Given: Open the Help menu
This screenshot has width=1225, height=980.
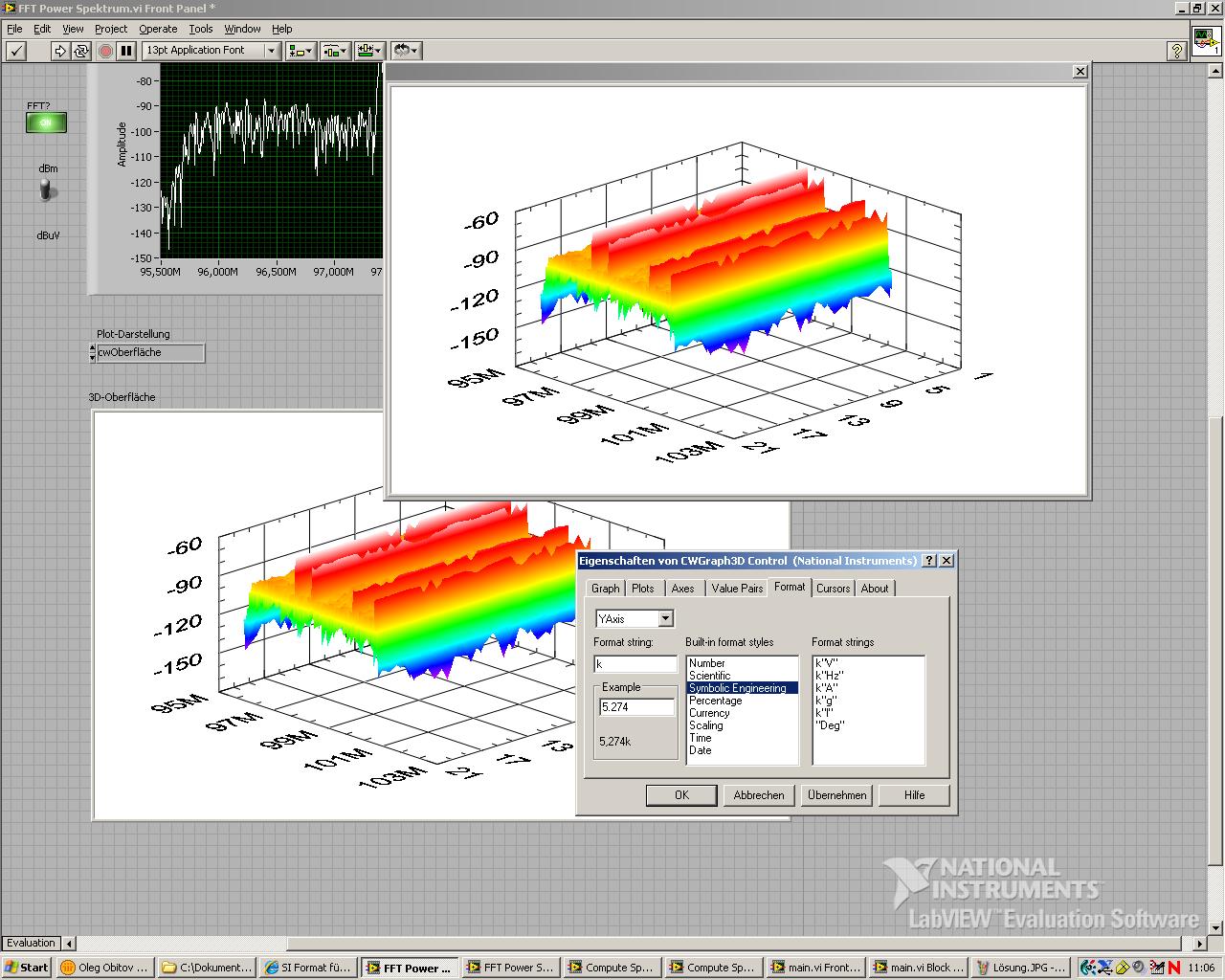Looking at the screenshot, I should tap(281, 29).
